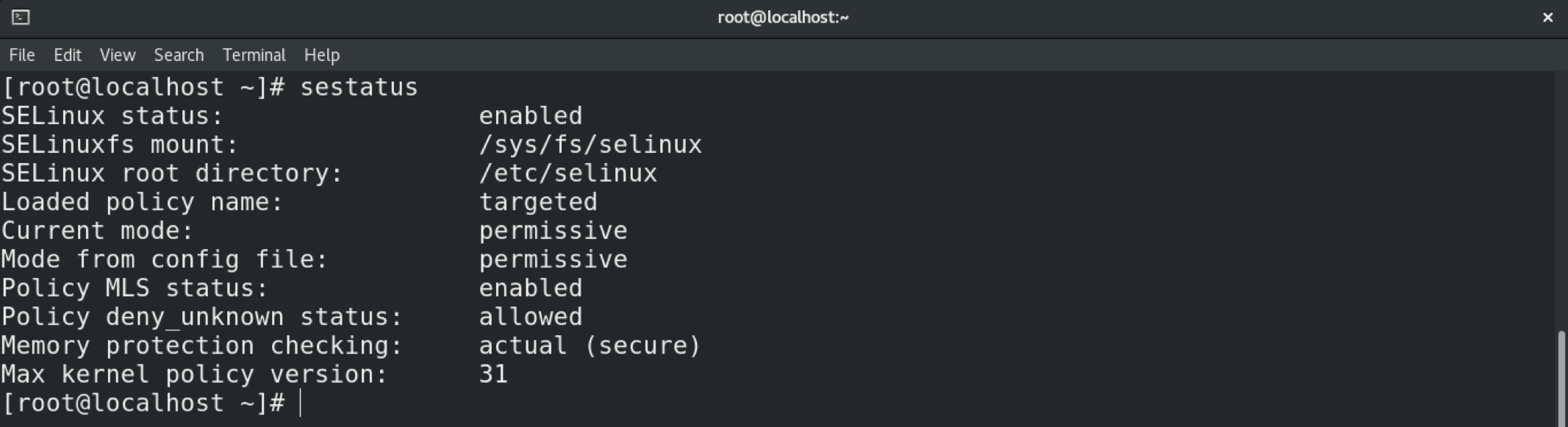
Task: Click the 'targeted' policy name value
Action: 538,202
